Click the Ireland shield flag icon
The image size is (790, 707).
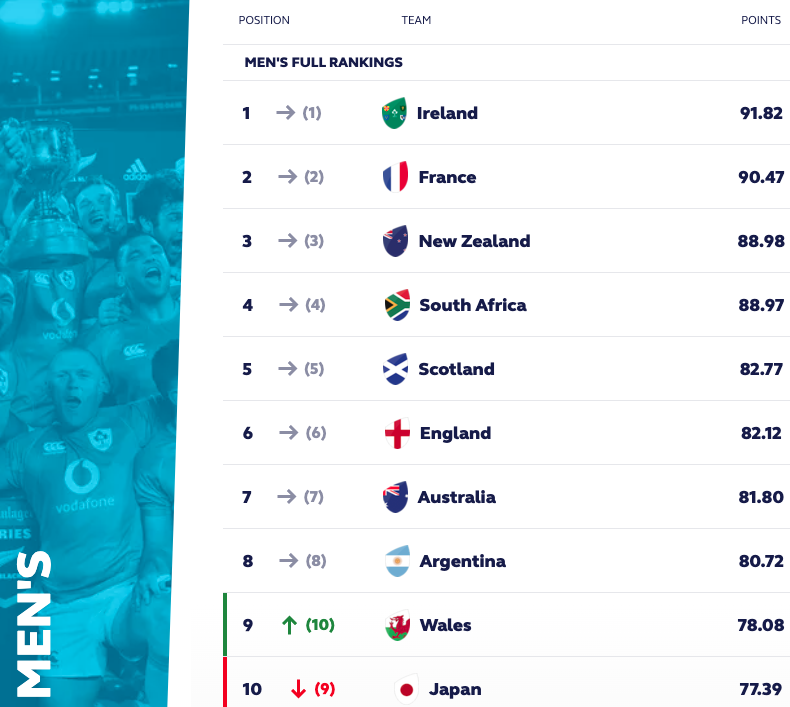tap(394, 113)
